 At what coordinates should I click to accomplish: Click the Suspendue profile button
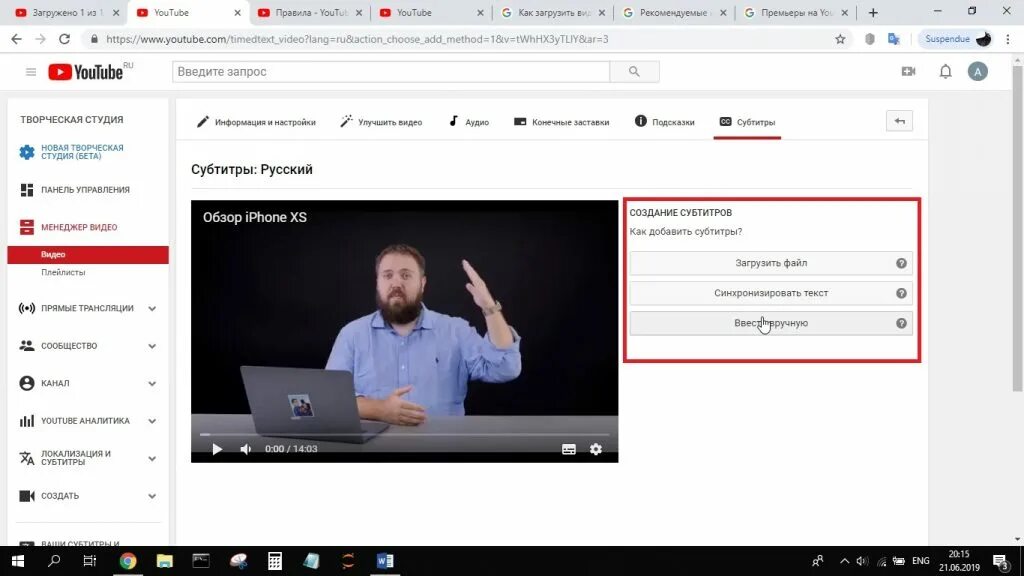pos(957,39)
